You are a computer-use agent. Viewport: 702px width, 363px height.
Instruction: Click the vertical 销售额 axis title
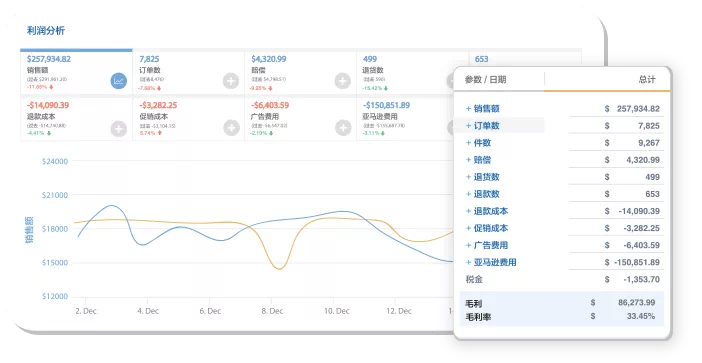(x=29, y=230)
